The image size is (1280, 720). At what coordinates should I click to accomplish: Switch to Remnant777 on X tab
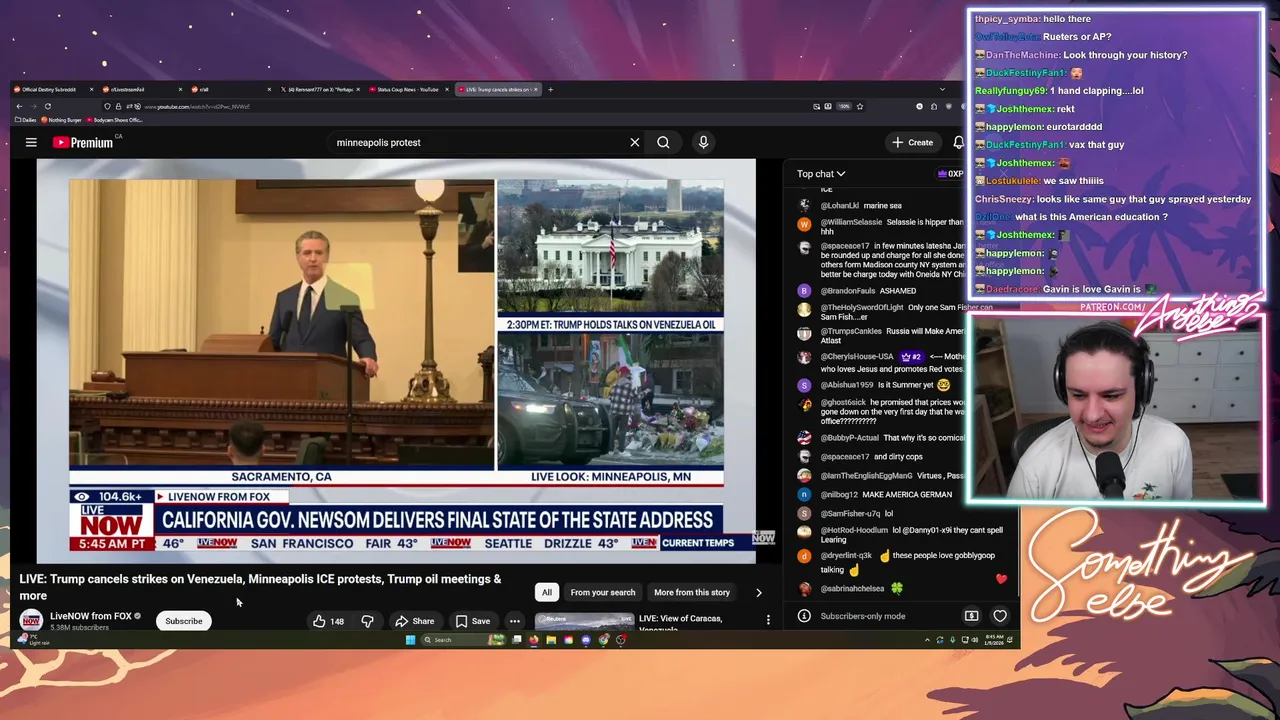(321, 89)
